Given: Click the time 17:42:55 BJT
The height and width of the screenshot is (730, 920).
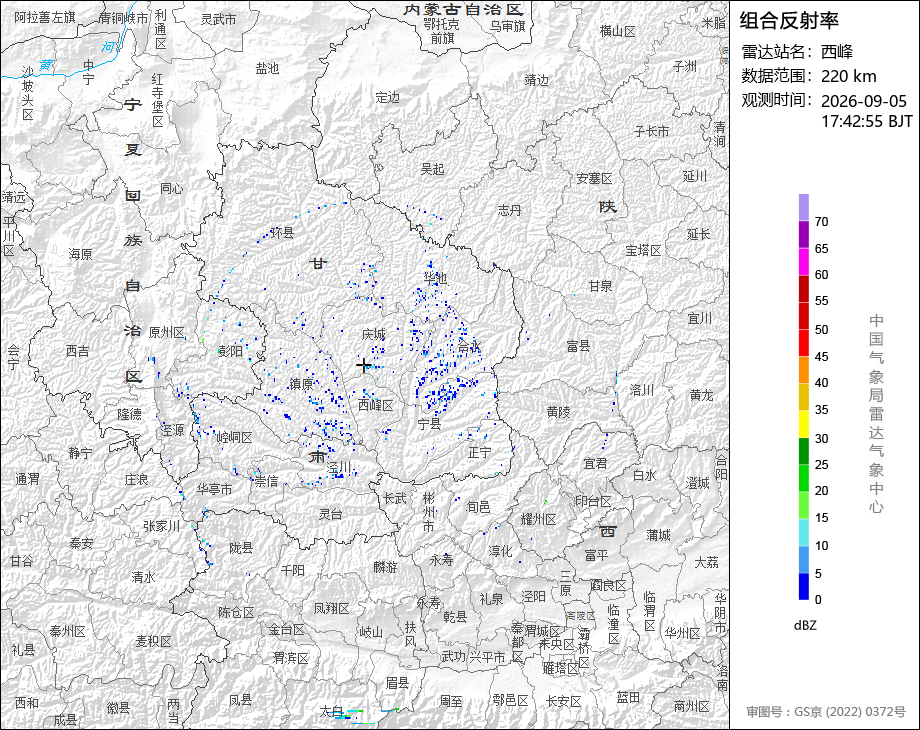Looking at the screenshot, I should click(867, 121).
